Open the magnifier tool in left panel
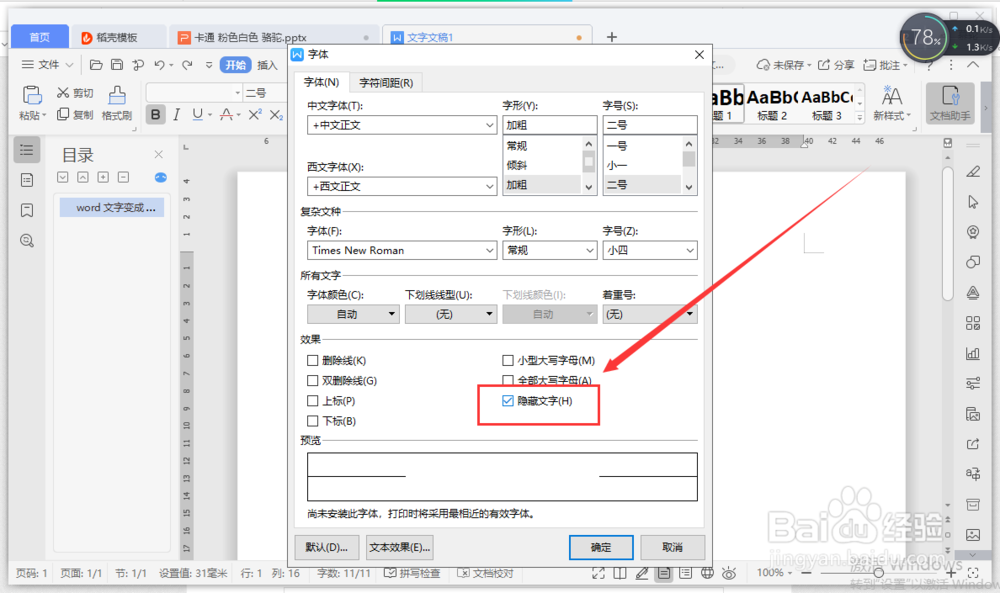 point(26,240)
